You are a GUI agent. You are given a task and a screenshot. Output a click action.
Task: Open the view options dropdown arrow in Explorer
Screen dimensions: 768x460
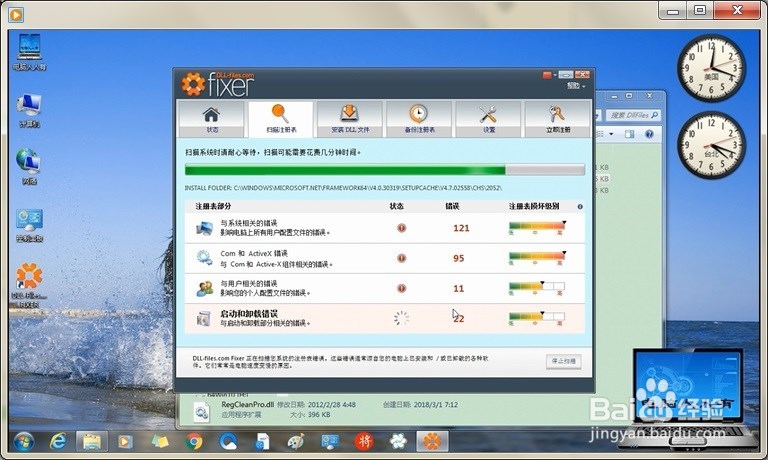[x=611, y=134]
